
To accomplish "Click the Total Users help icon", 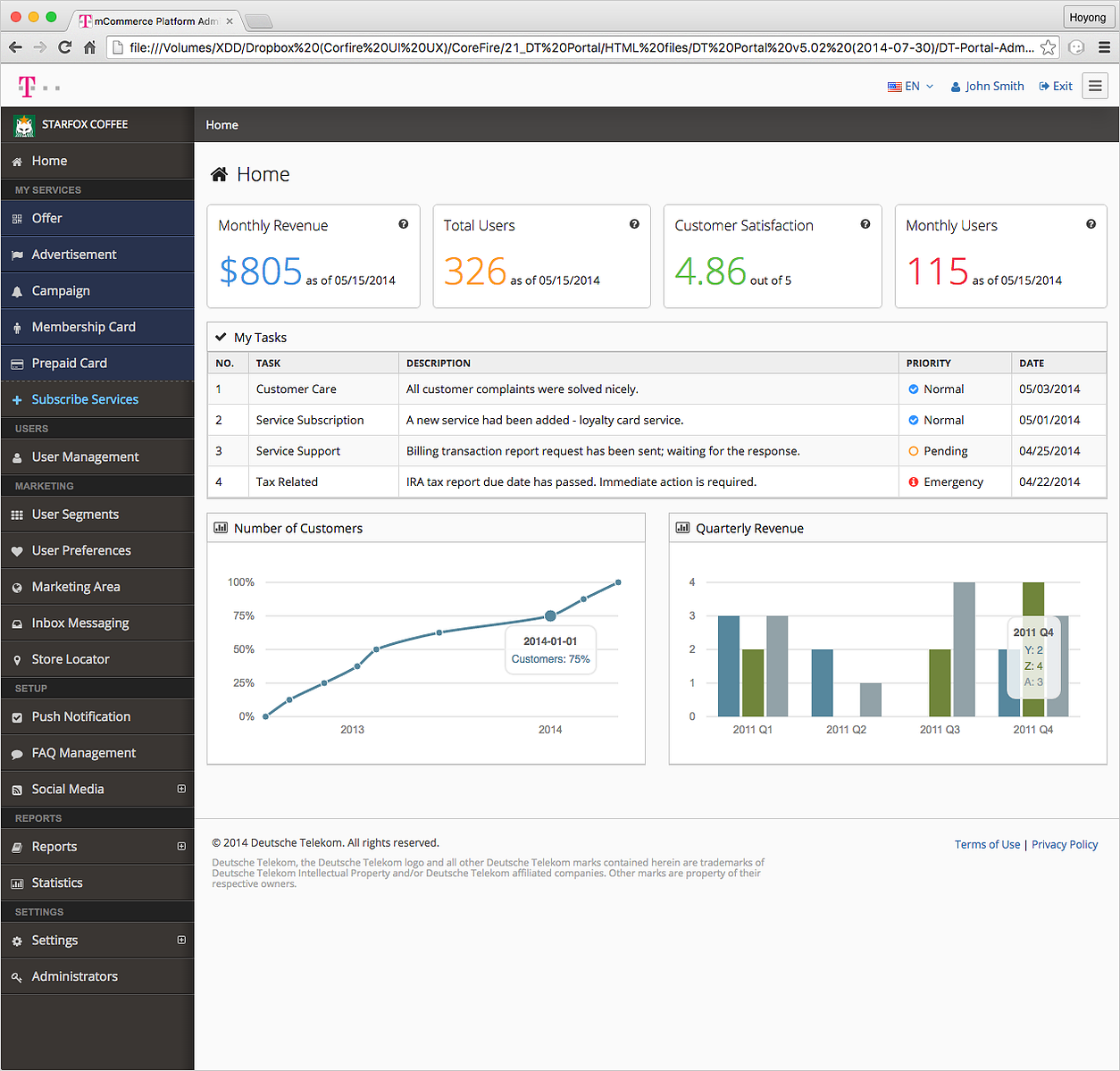I will (x=634, y=224).
